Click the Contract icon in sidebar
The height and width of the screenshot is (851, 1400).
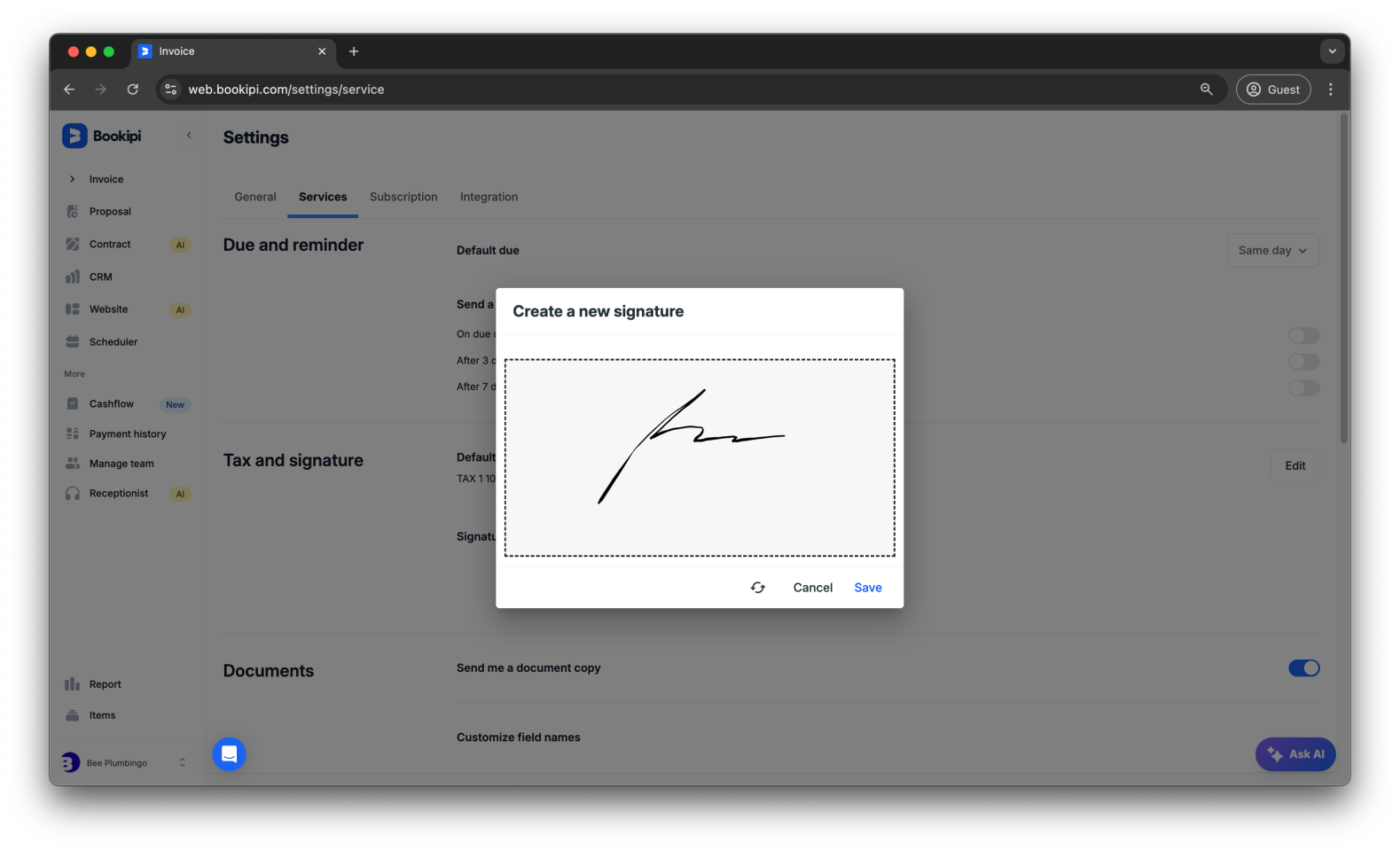coord(73,244)
